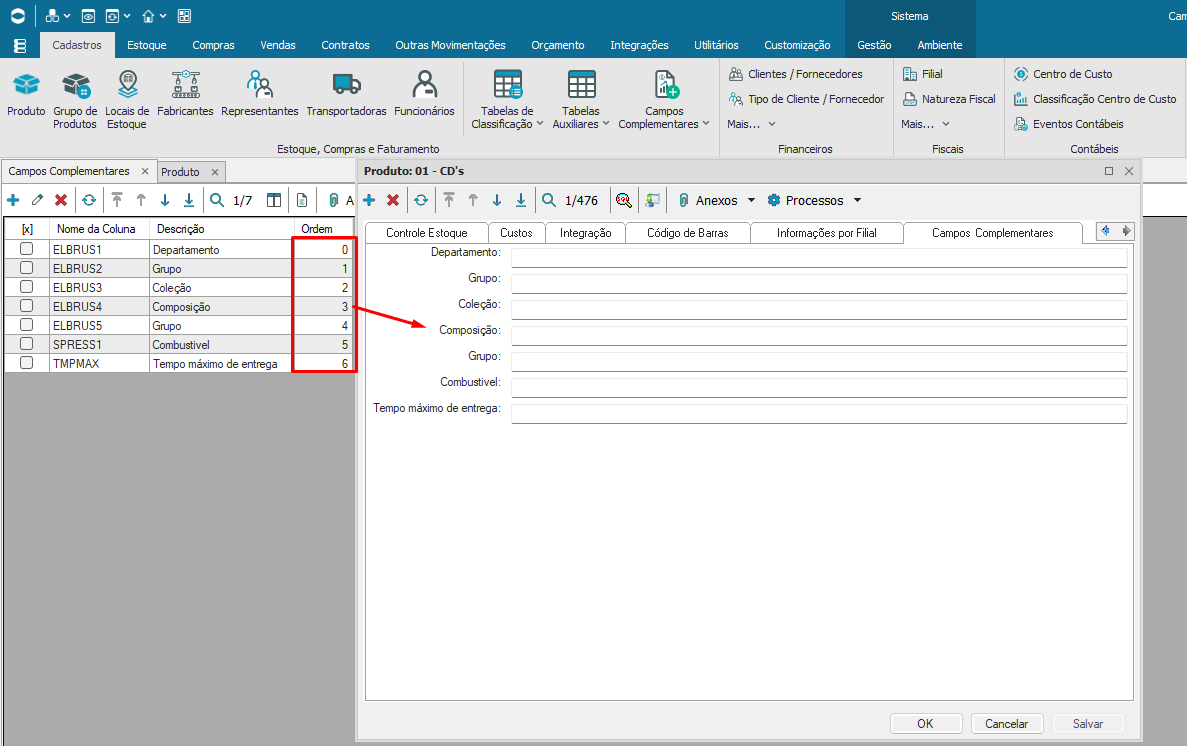The image size is (1187, 746).
Task: Open Transportadoras registry
Action: (347, 94)
